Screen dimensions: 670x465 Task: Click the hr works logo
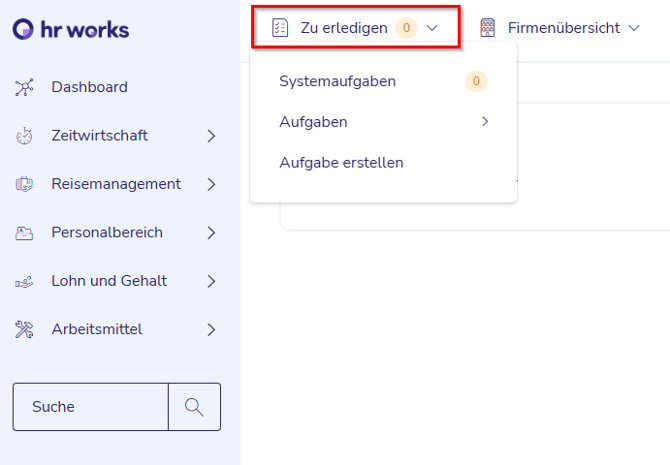pos(70,30)
